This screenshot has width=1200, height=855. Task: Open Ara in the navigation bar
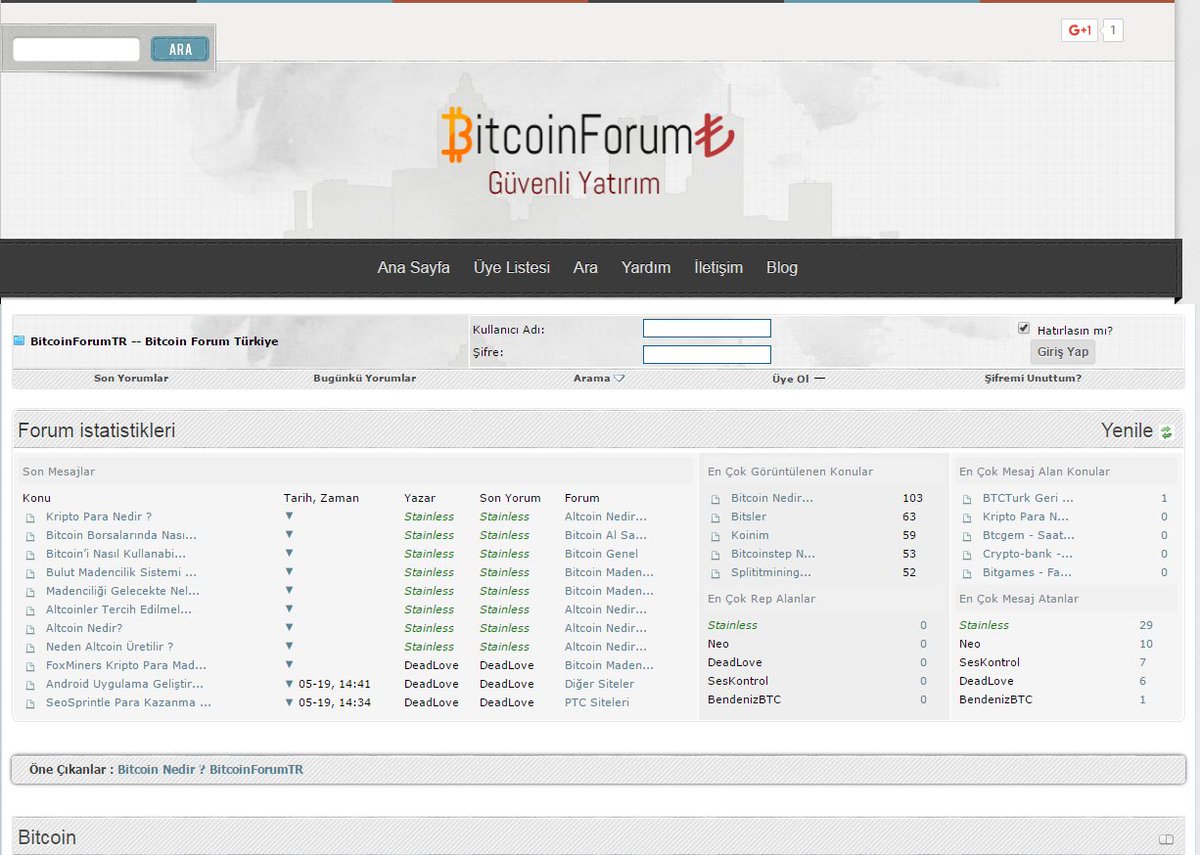point(585,267)
